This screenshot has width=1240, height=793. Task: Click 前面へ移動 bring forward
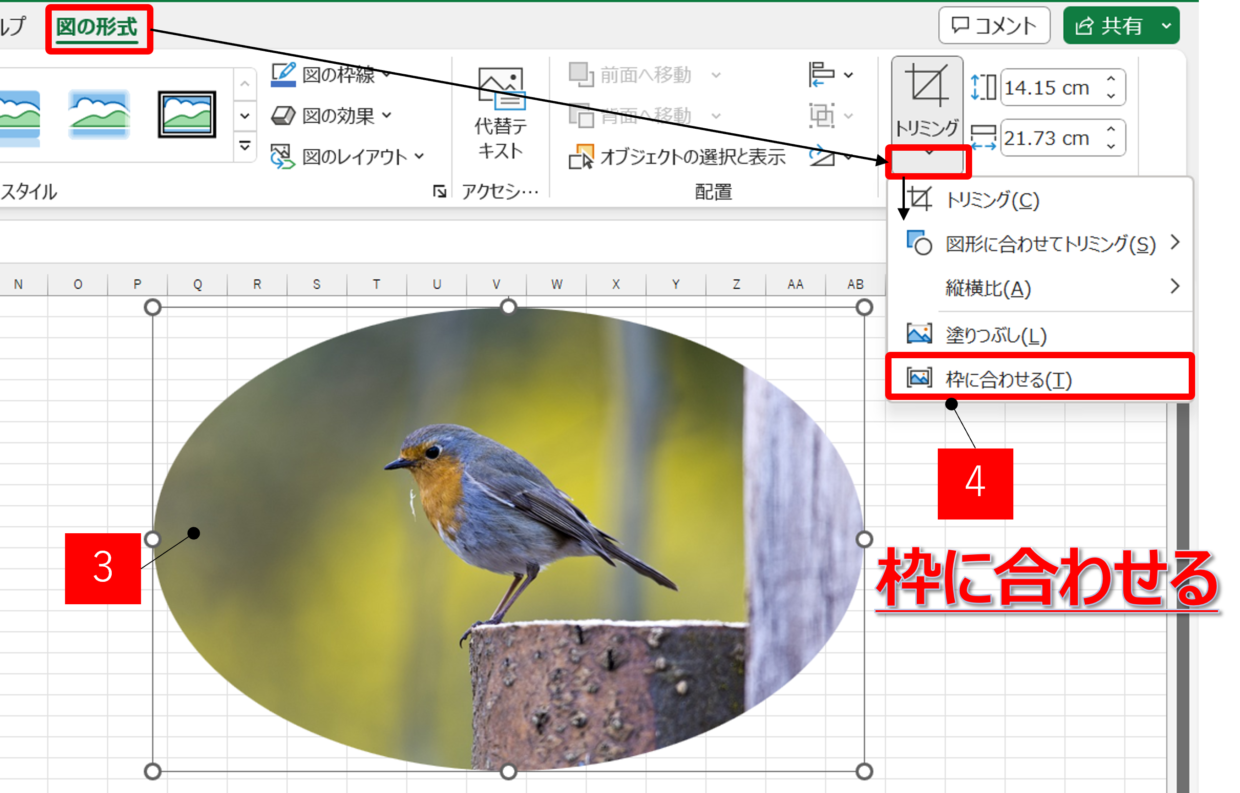632,74
